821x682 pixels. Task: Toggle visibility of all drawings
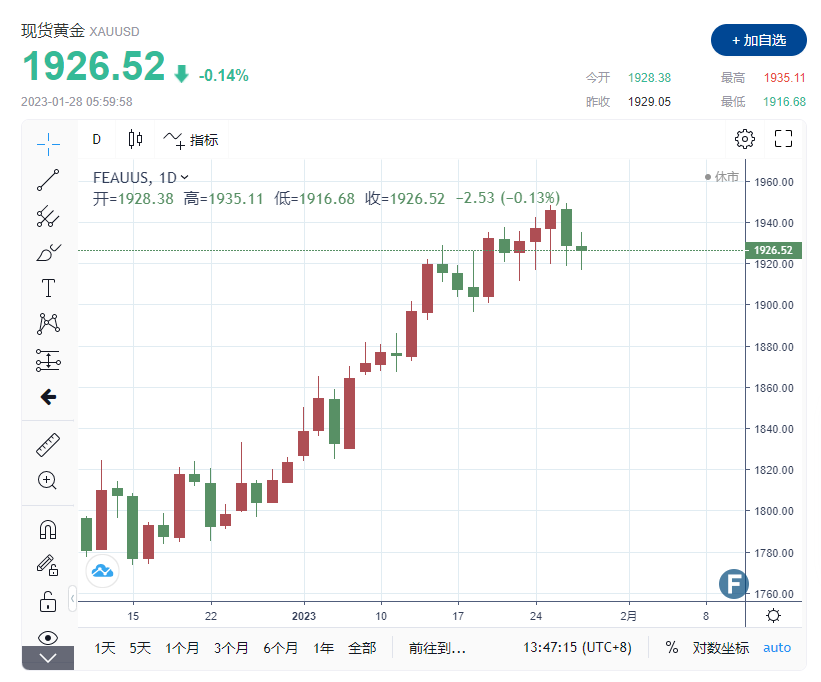[47, 636]
